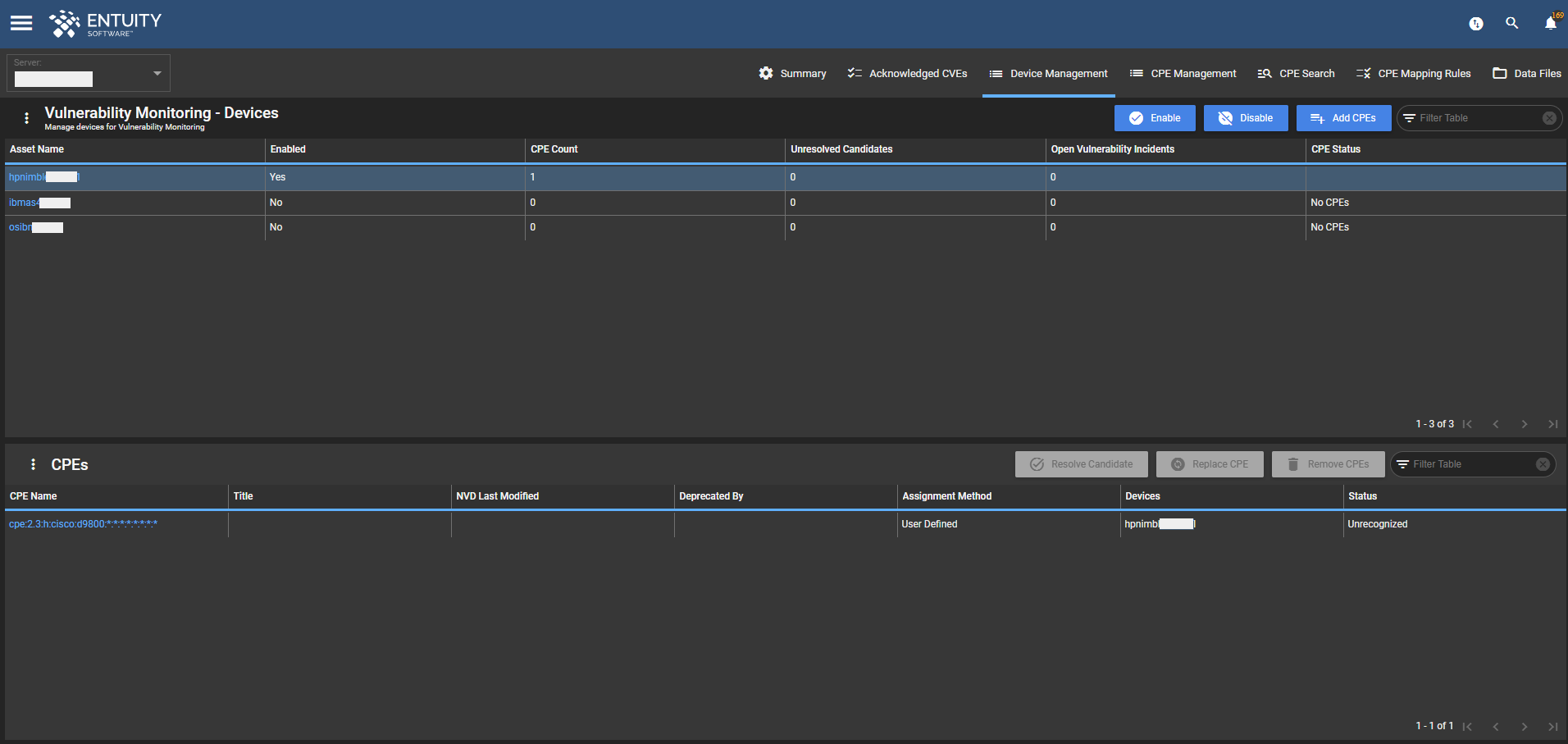Sort by Deprecated By column
This screenshot has height=744, width=1568.
point(711,496)
